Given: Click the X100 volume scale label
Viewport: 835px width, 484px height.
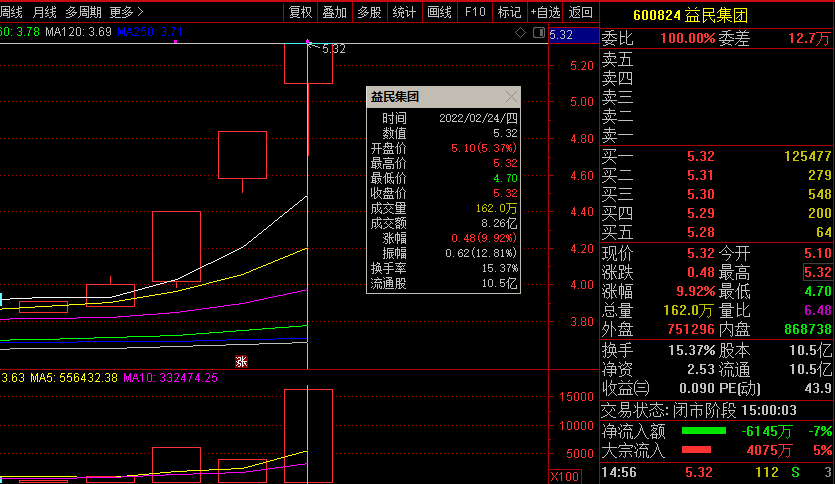Looking at the screenshot, I should (x=564, y=476).
